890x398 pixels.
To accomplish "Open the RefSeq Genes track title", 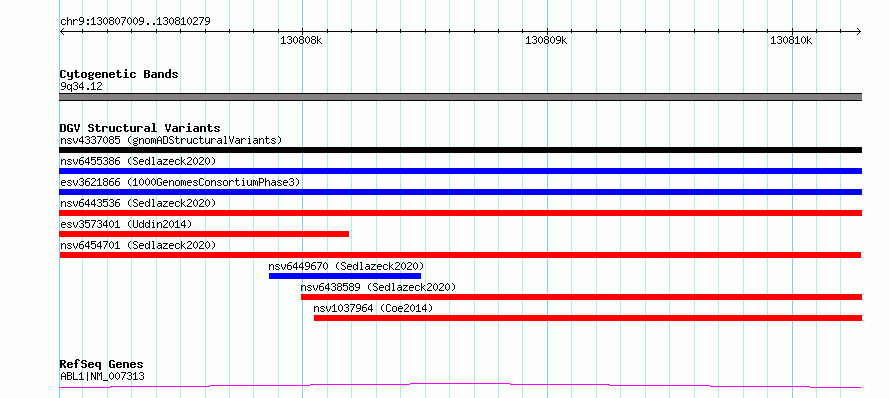I will [x=102, y=365].
